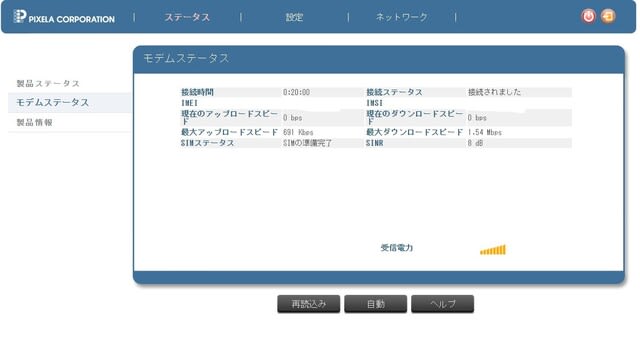Click the 再読込み reload button
Image resolution: width=640 pixels, height=364 pixels.
coord(309,304)
